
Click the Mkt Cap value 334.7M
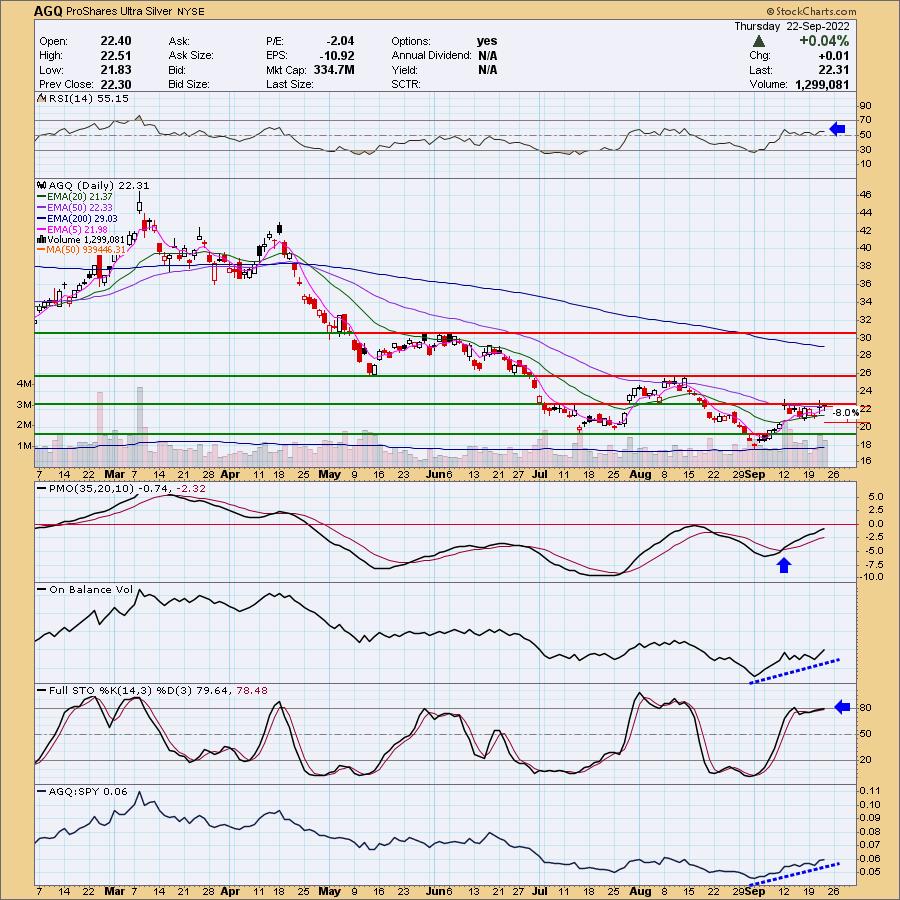coord(334,70)
